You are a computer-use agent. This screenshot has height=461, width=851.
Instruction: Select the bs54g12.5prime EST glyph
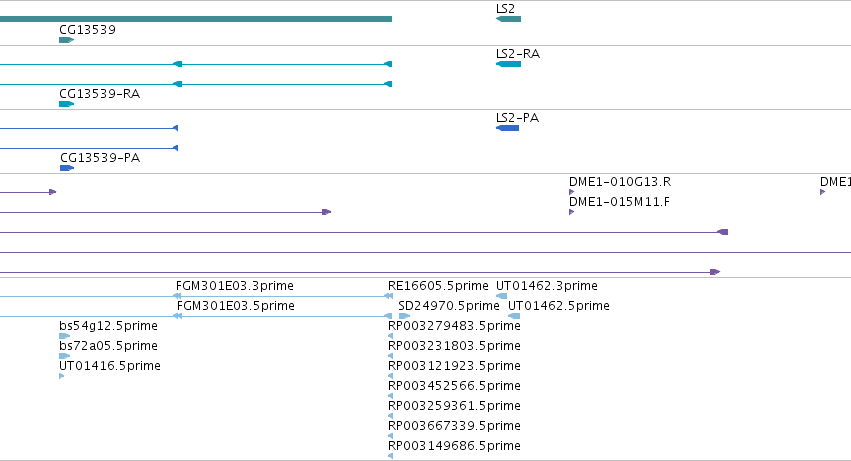(65, 336)
